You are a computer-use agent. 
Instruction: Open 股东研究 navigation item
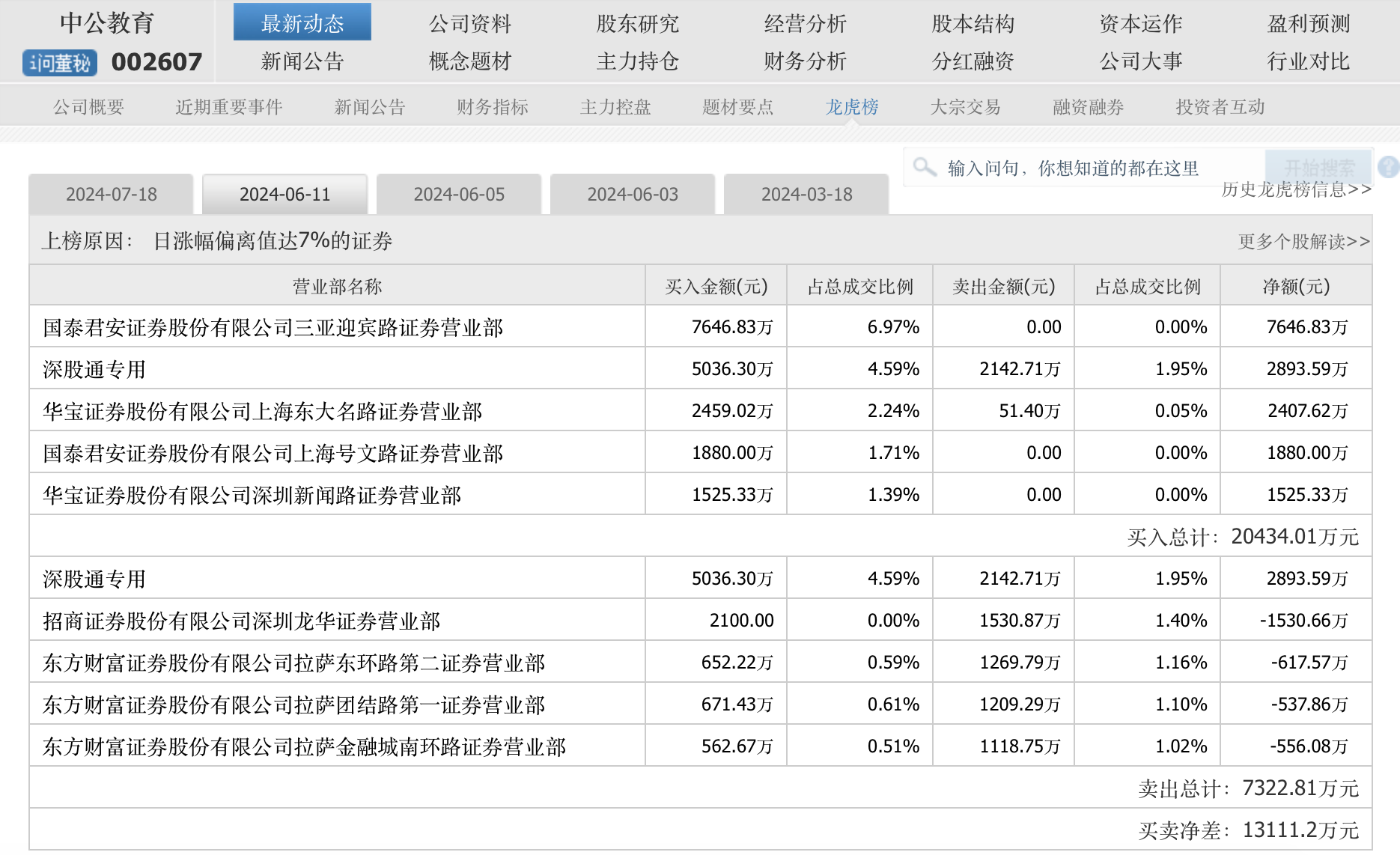click(x=637, y=23)
